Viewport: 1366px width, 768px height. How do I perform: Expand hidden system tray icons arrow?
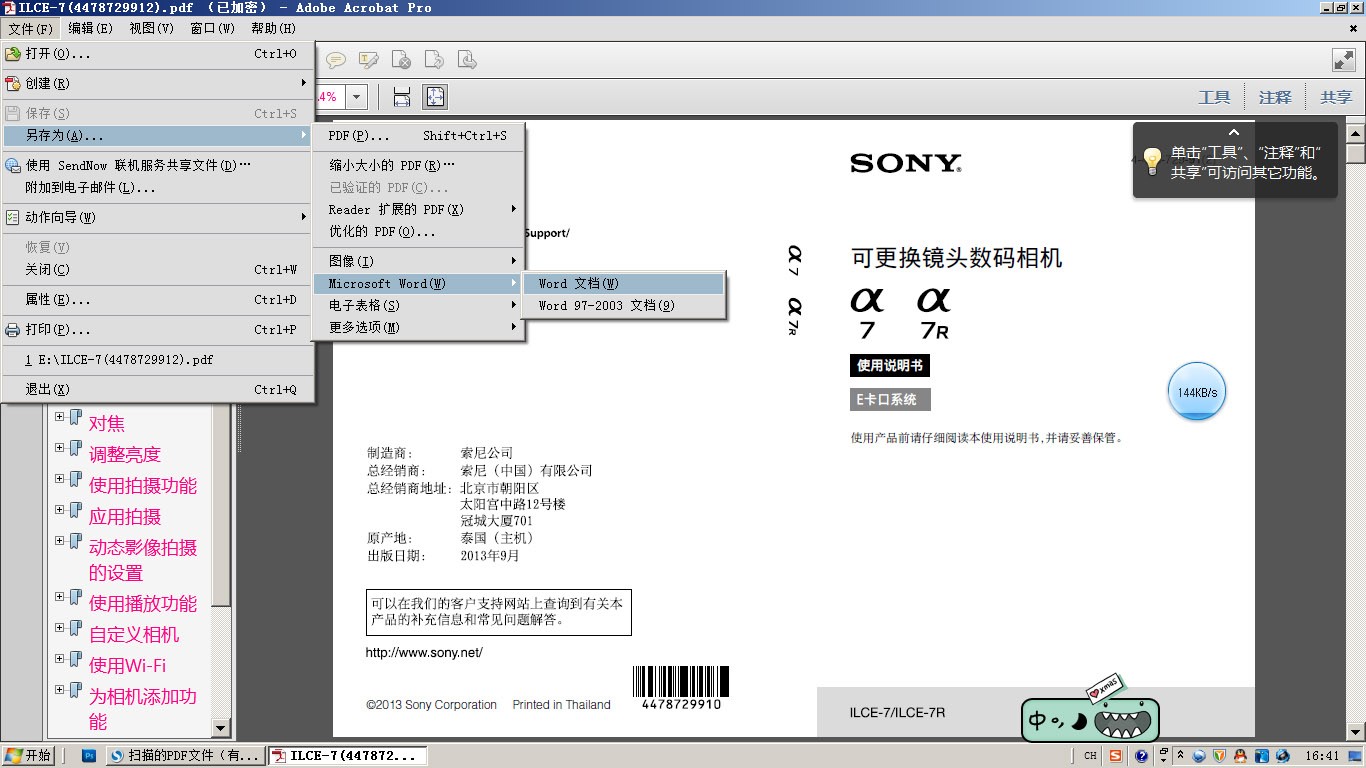coord(1181,756)
